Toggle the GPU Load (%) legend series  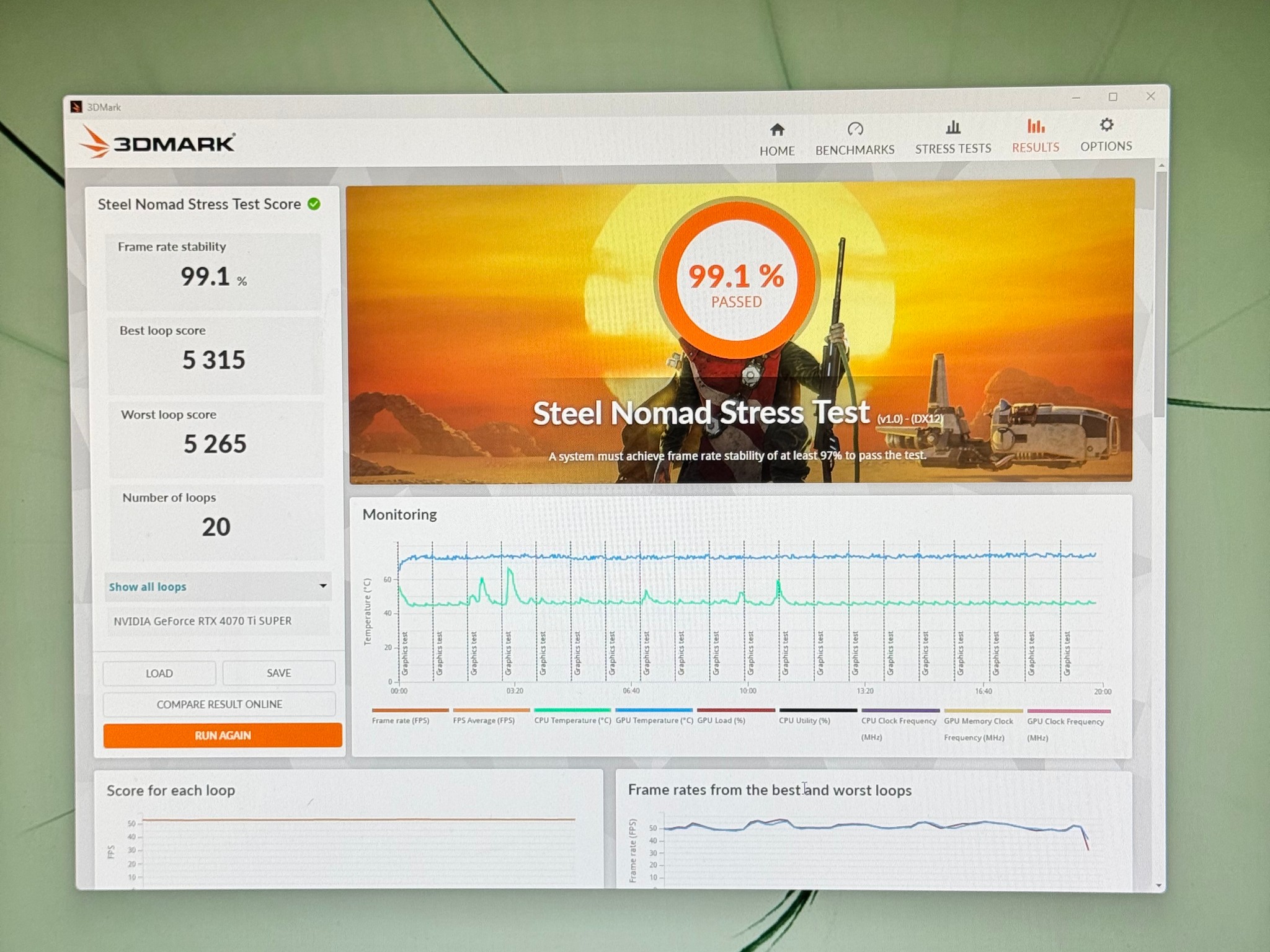pos(721,720)
